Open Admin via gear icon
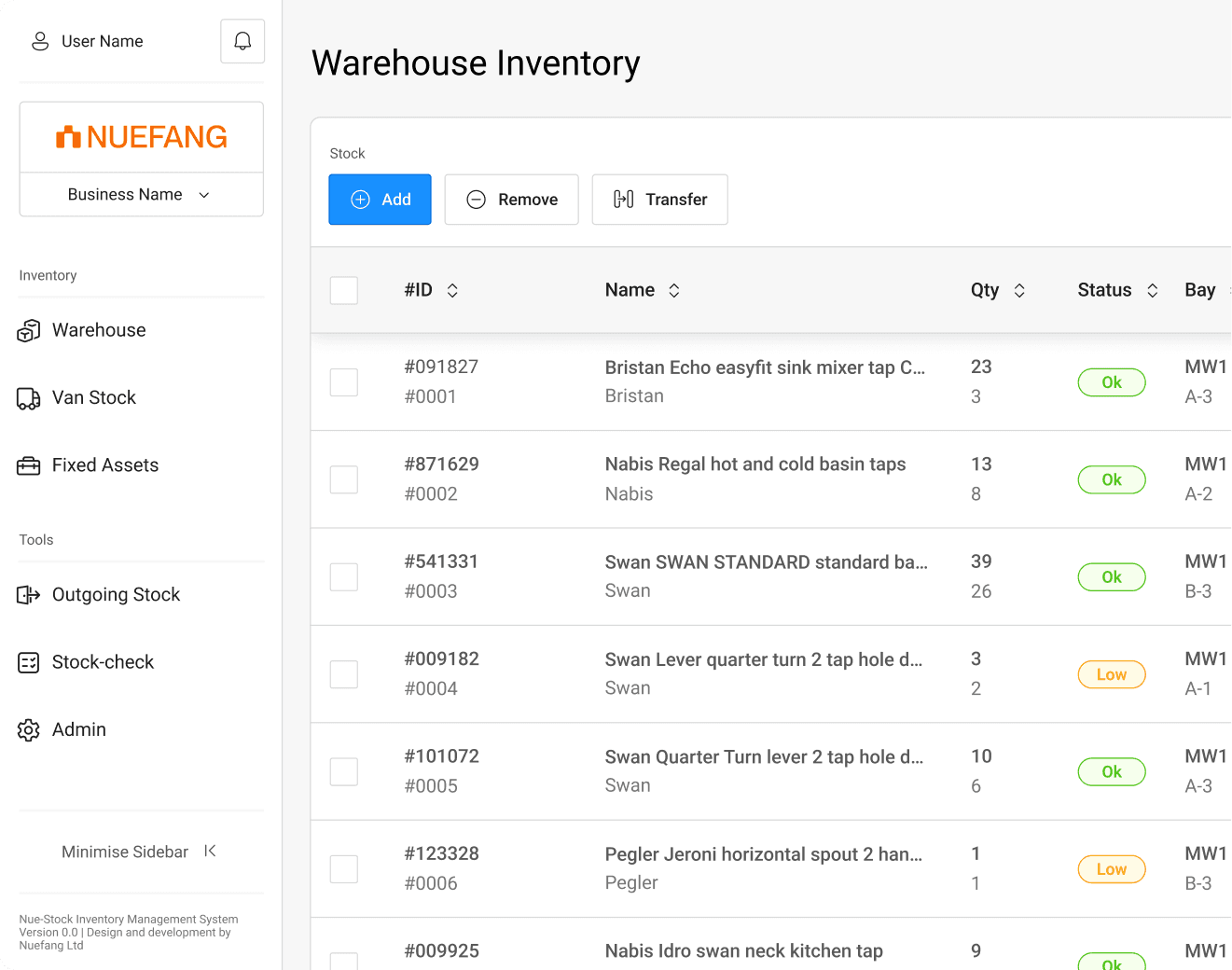This screenshot has height=970, width=1232. pyautogui.click(x=29, y=730)
